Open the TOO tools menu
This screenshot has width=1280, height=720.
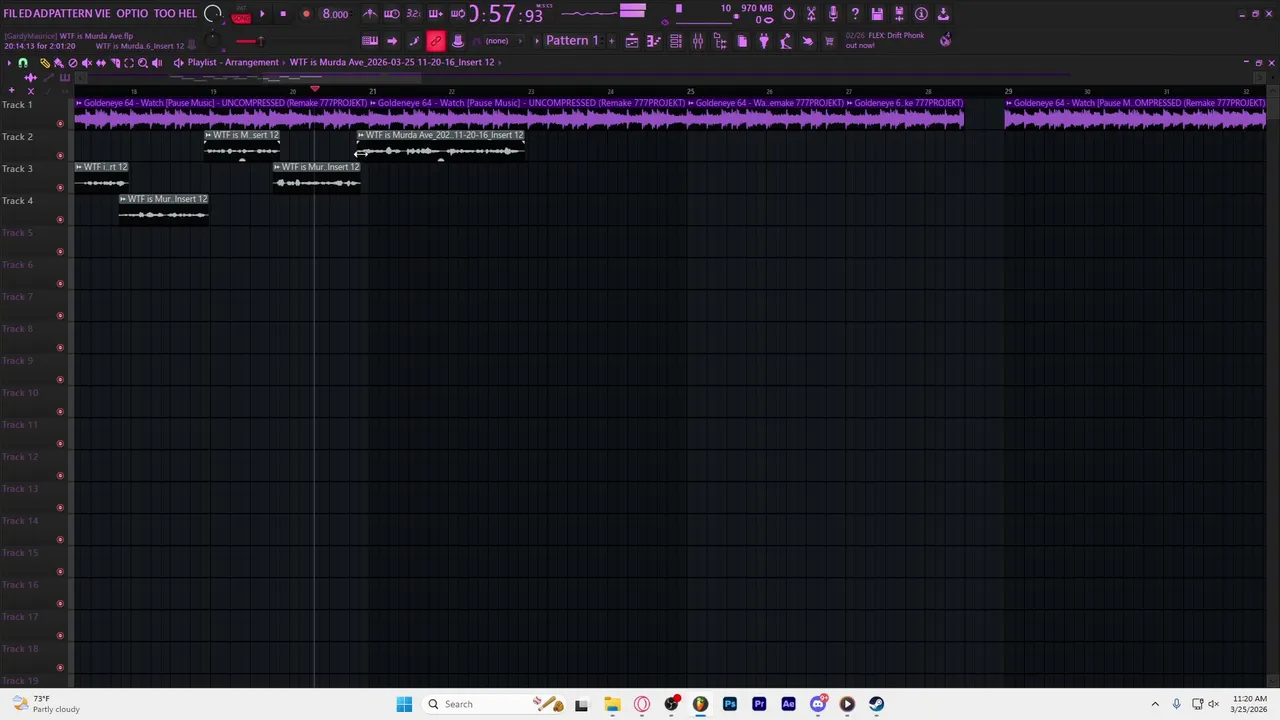coord(165,14)
